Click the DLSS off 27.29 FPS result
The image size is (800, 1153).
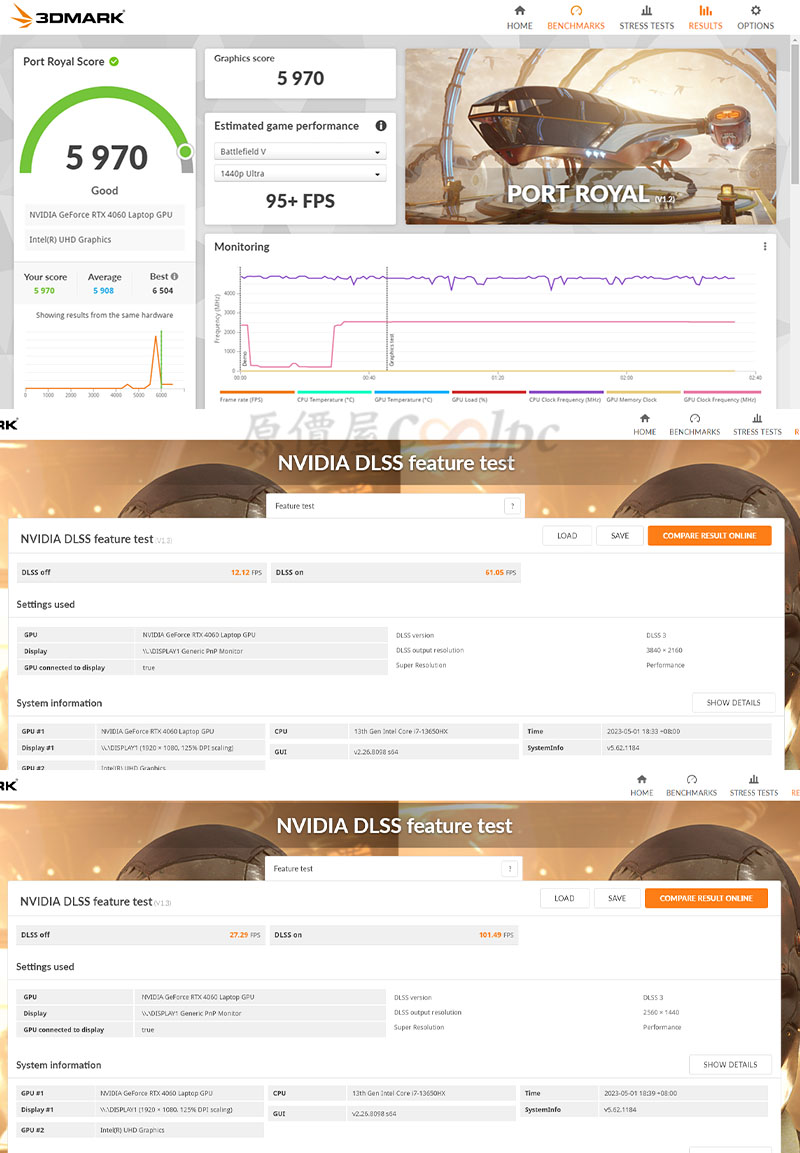click(x=140, y=935)
